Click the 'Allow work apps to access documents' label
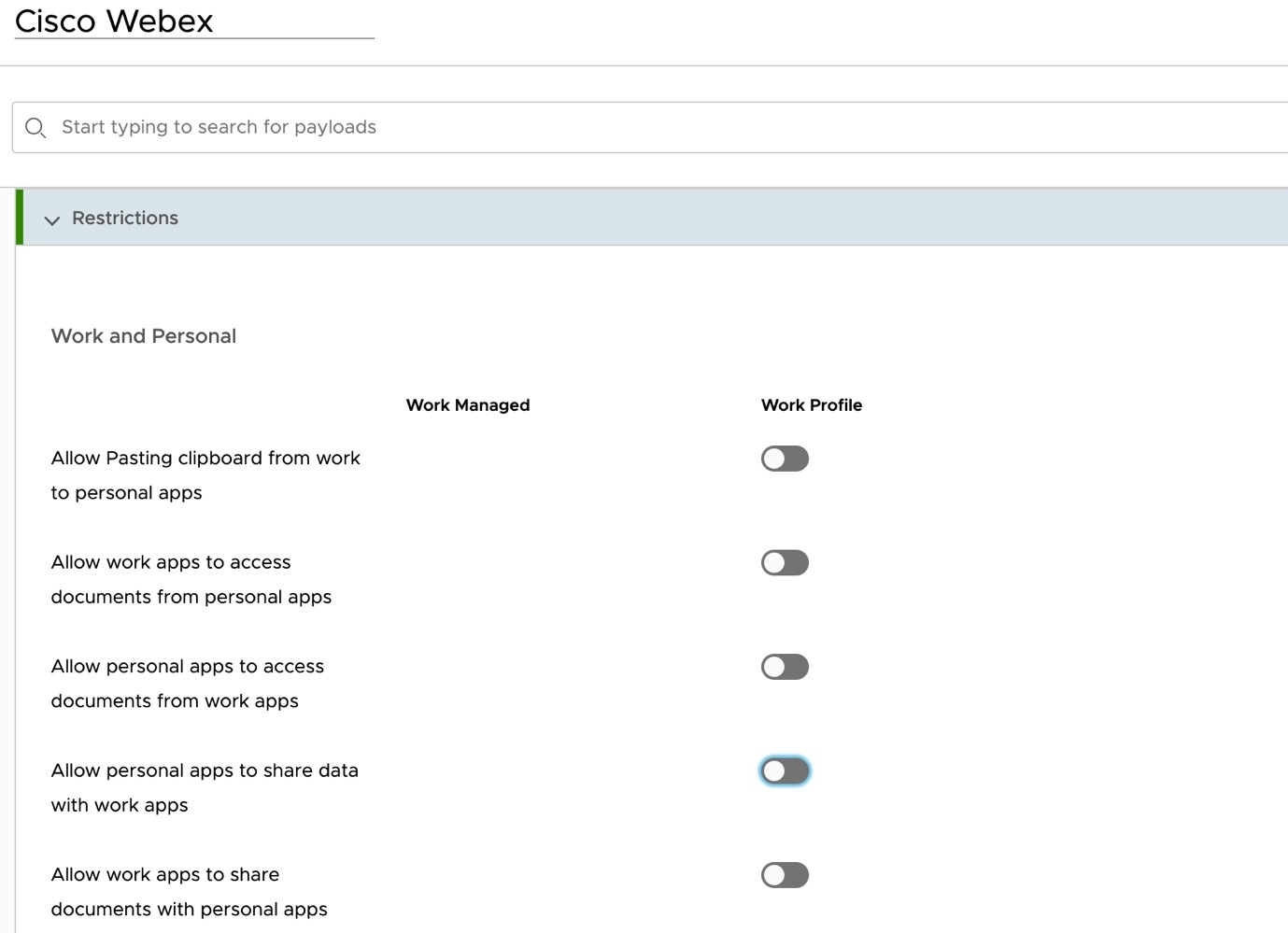Screen dimensions: 1288x933 191,579
